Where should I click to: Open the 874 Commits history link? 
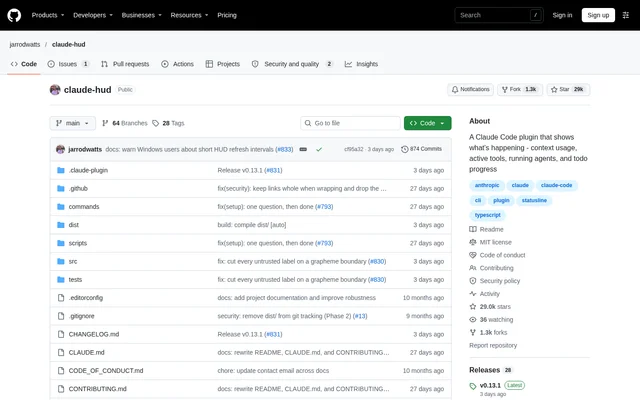click(x=422, y=149)
